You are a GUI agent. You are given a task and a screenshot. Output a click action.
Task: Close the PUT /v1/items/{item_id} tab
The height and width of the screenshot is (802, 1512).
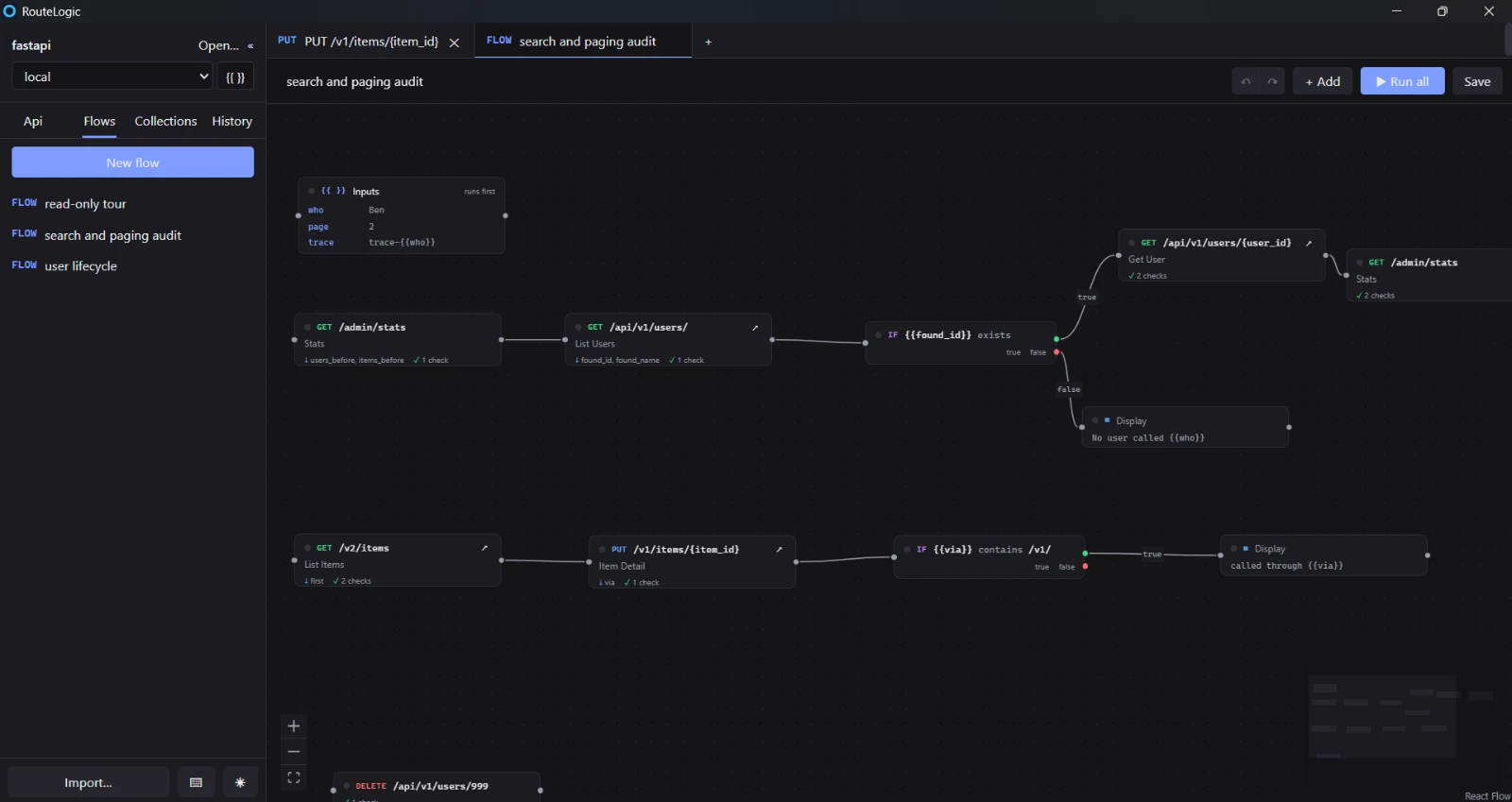pyautogui.click(x=455, y=43)
